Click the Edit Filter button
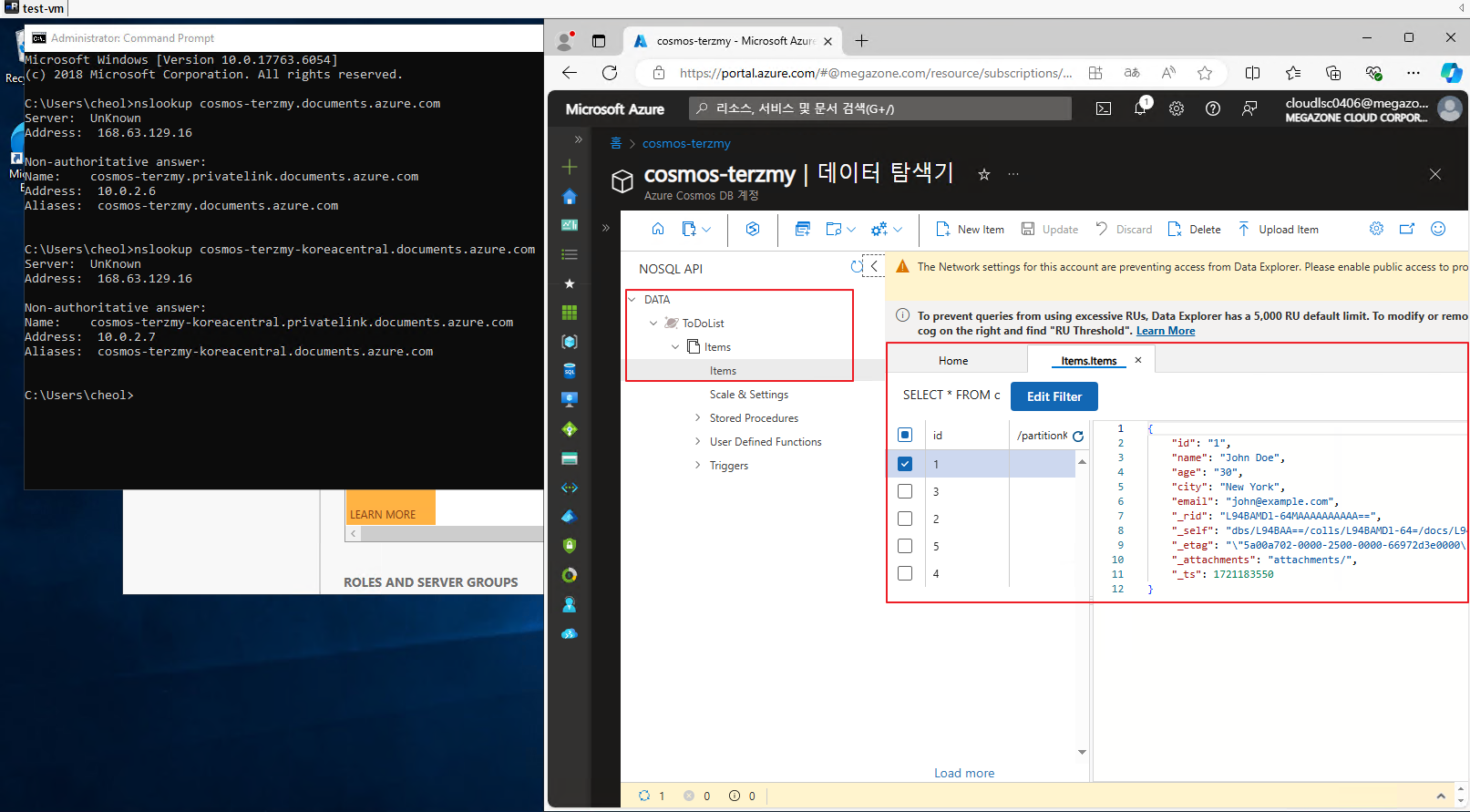The height and width of the screenshot is (812, 1470). click(1054, 396)
